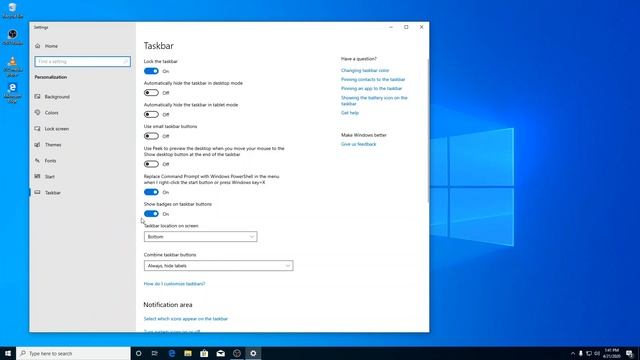Image resolution: width=640 pixels, height=360 pixels.
Task: Click the Type here to search box
Action: click(x=73, y=353)
